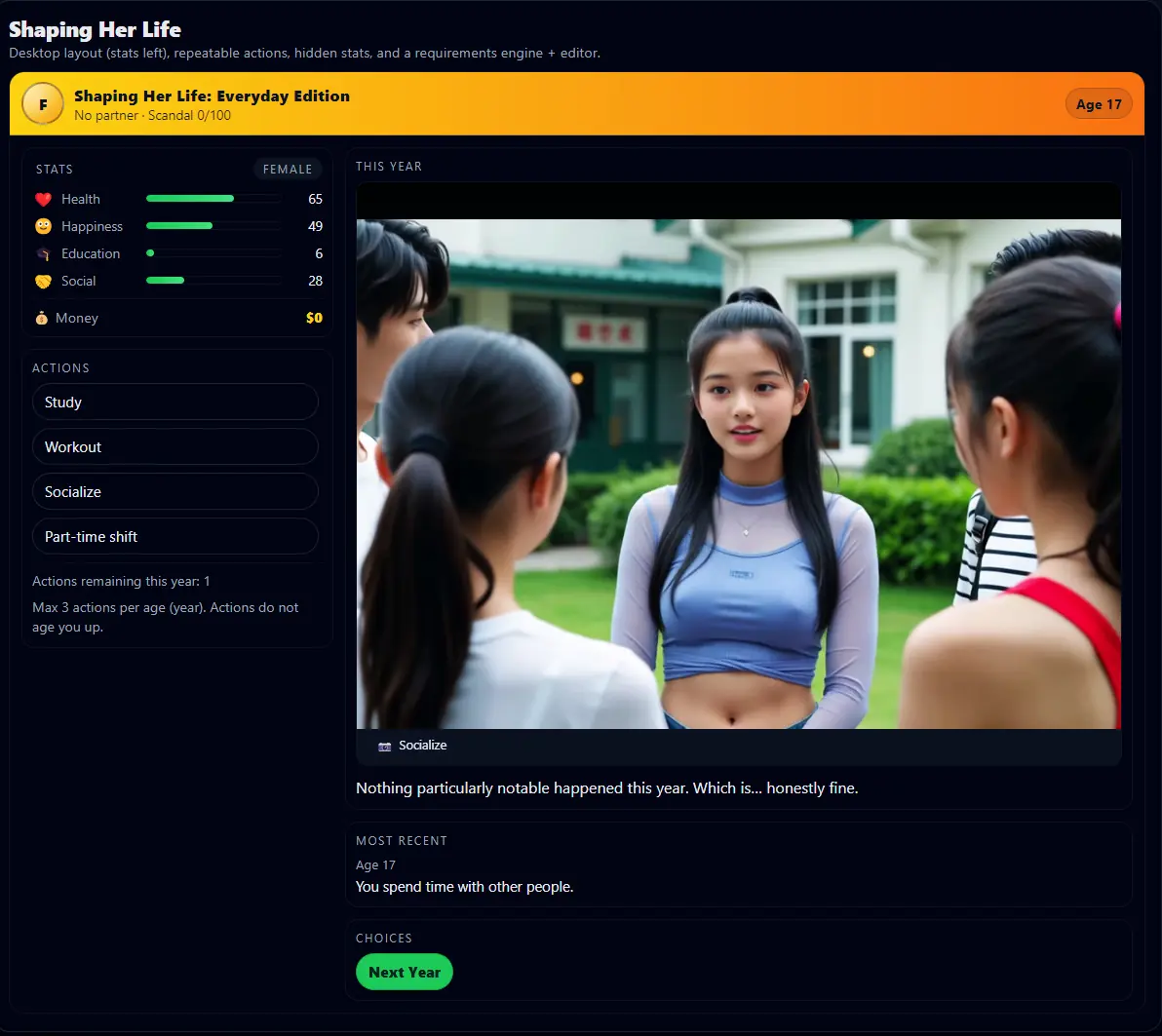Start a Part-time shift
Viewport: 1162px width, 1036px height.
point(175,537)
